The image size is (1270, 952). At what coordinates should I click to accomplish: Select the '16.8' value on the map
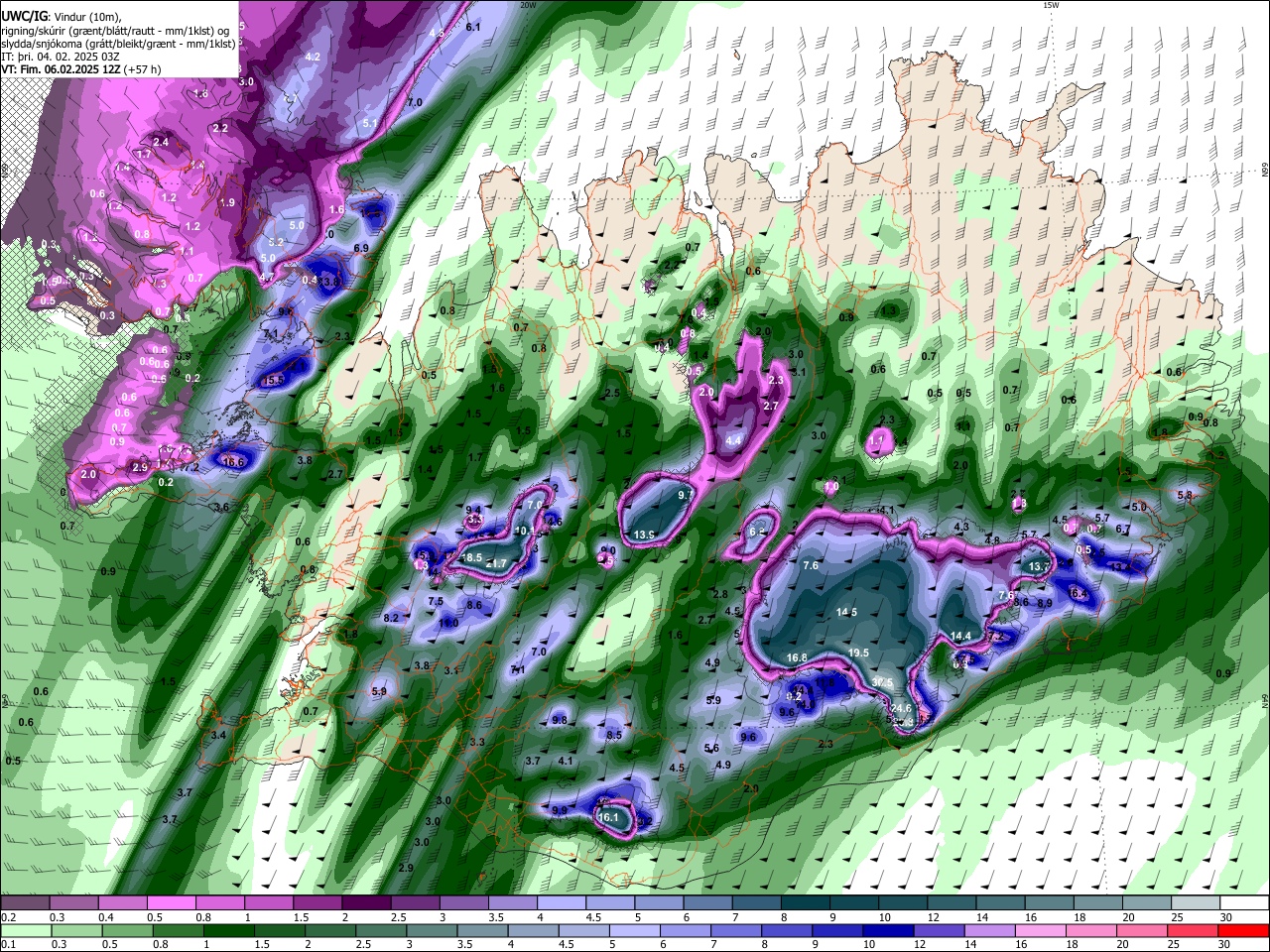click(797, 657)
